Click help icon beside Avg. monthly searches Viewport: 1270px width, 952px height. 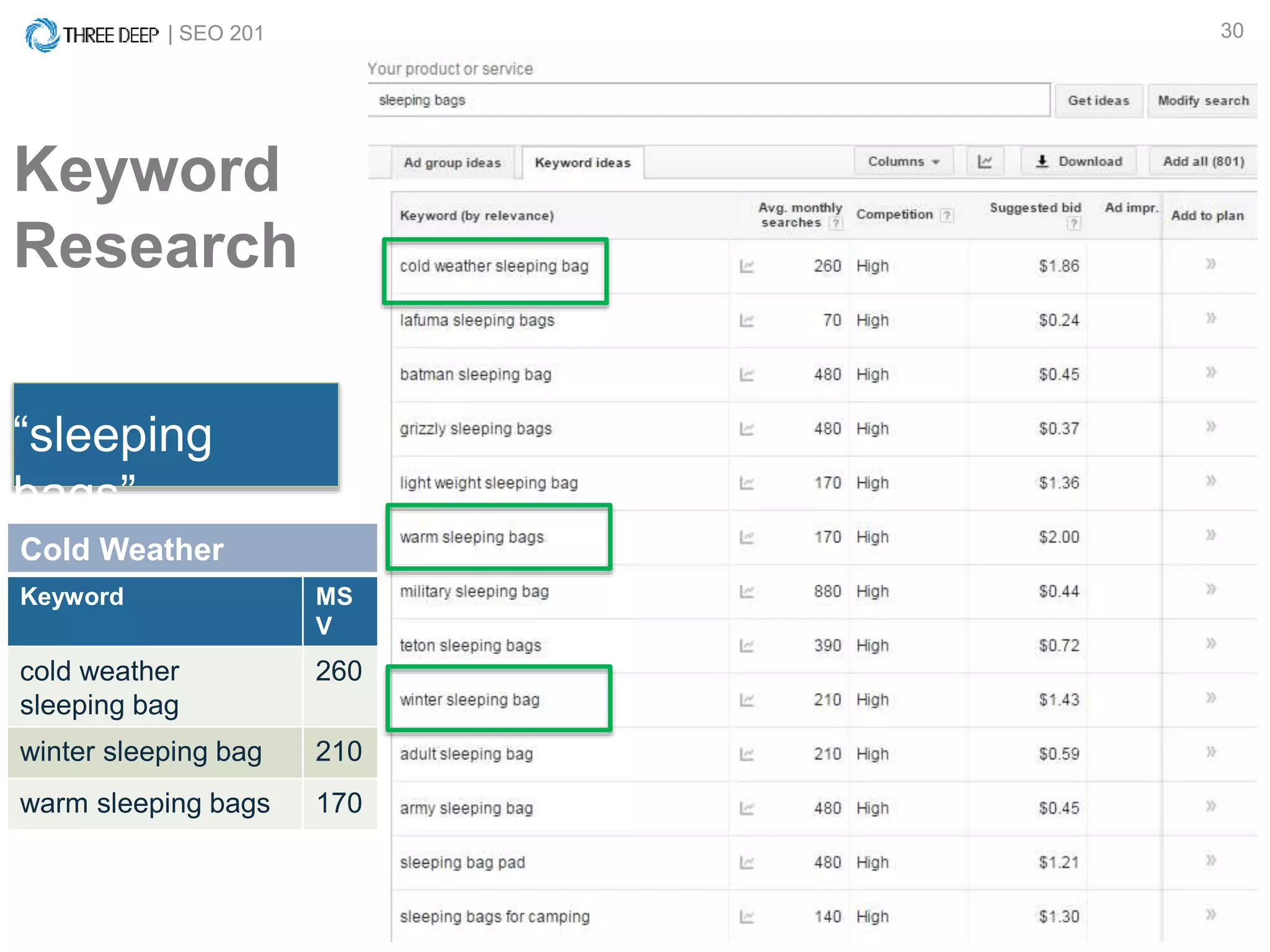click(x=837, y=223)
